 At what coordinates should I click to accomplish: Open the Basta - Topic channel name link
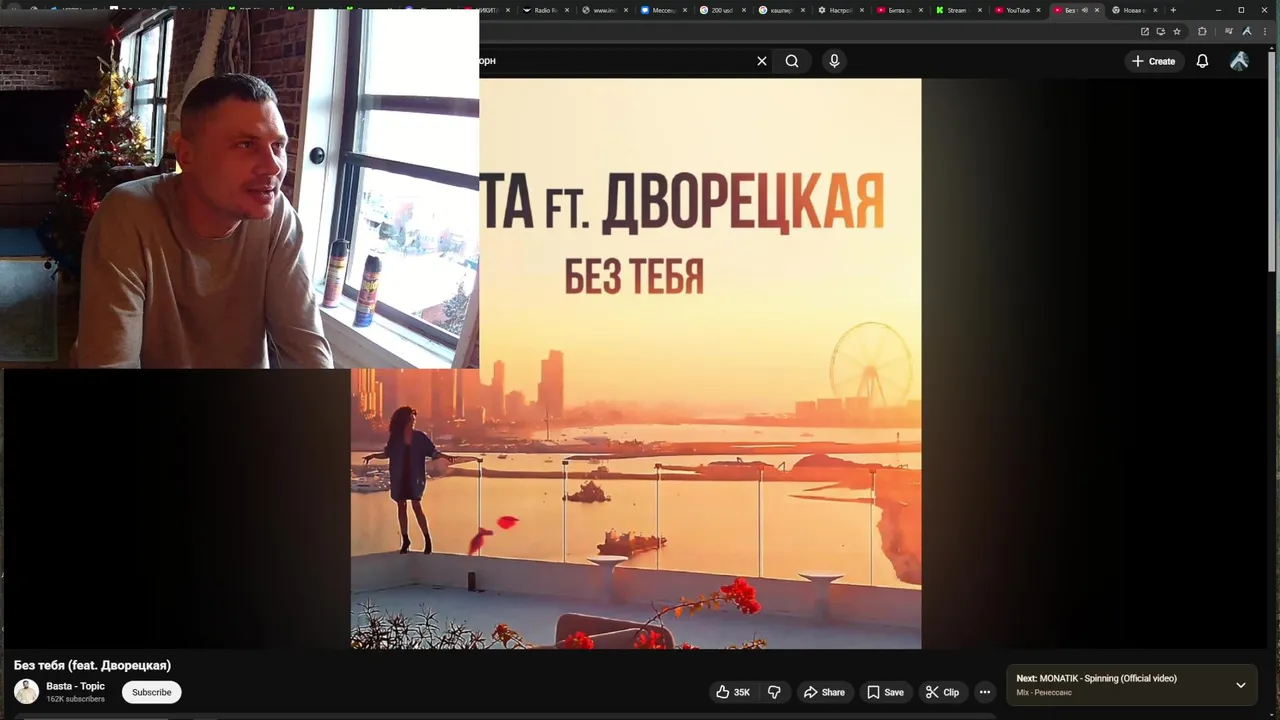[x=75, y=686]
